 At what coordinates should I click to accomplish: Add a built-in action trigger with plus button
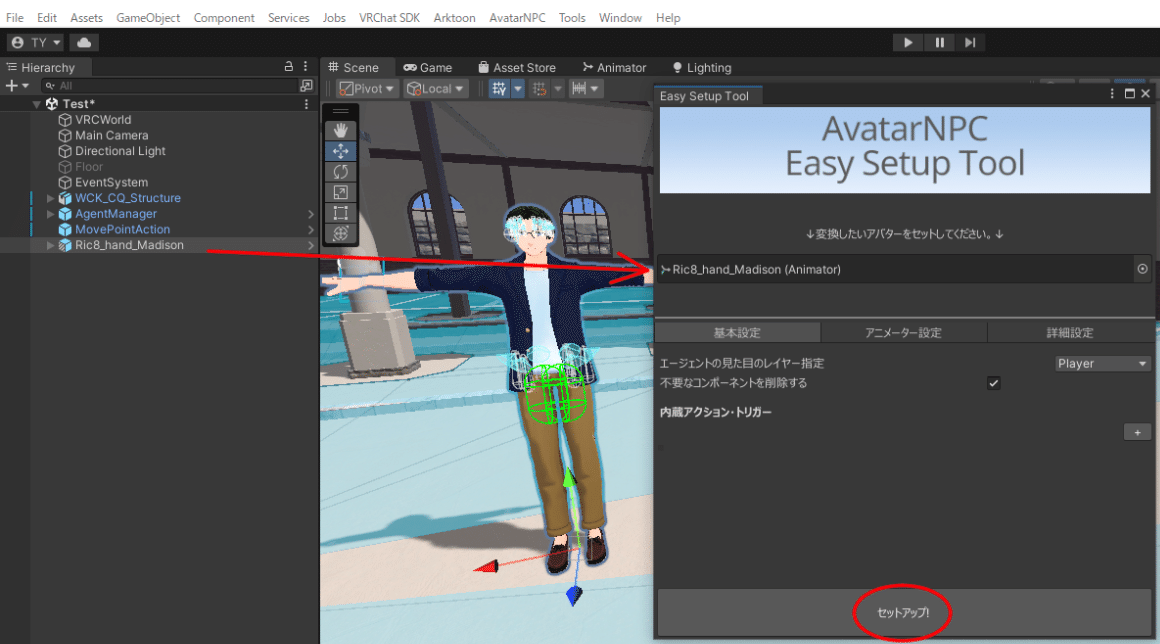(x=1137, y=433)
